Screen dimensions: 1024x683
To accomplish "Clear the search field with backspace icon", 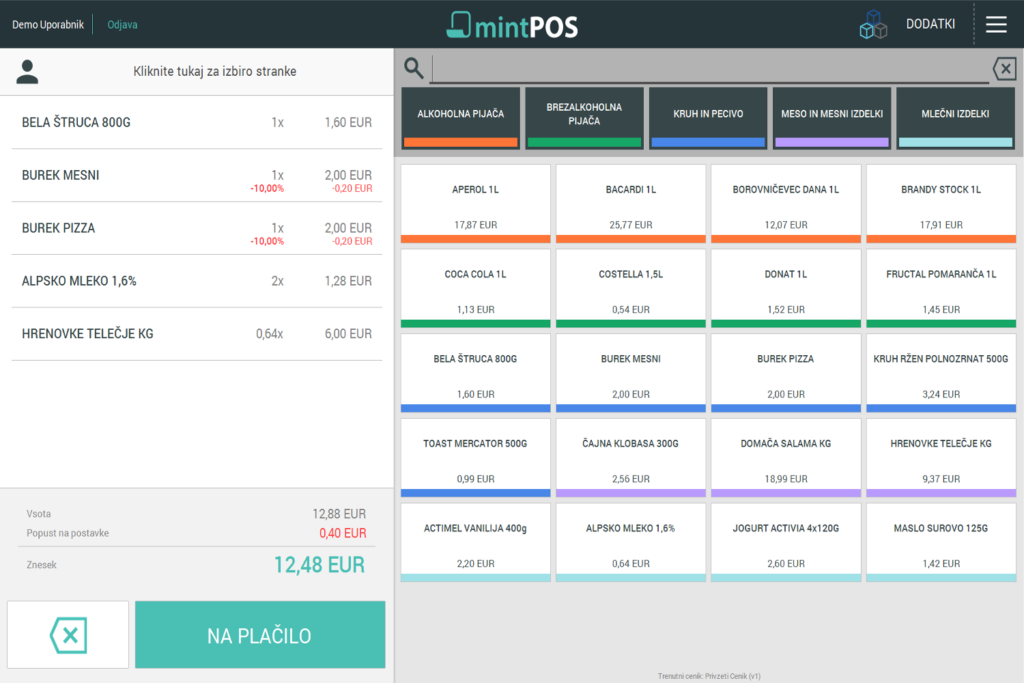I will (1004, 68).
